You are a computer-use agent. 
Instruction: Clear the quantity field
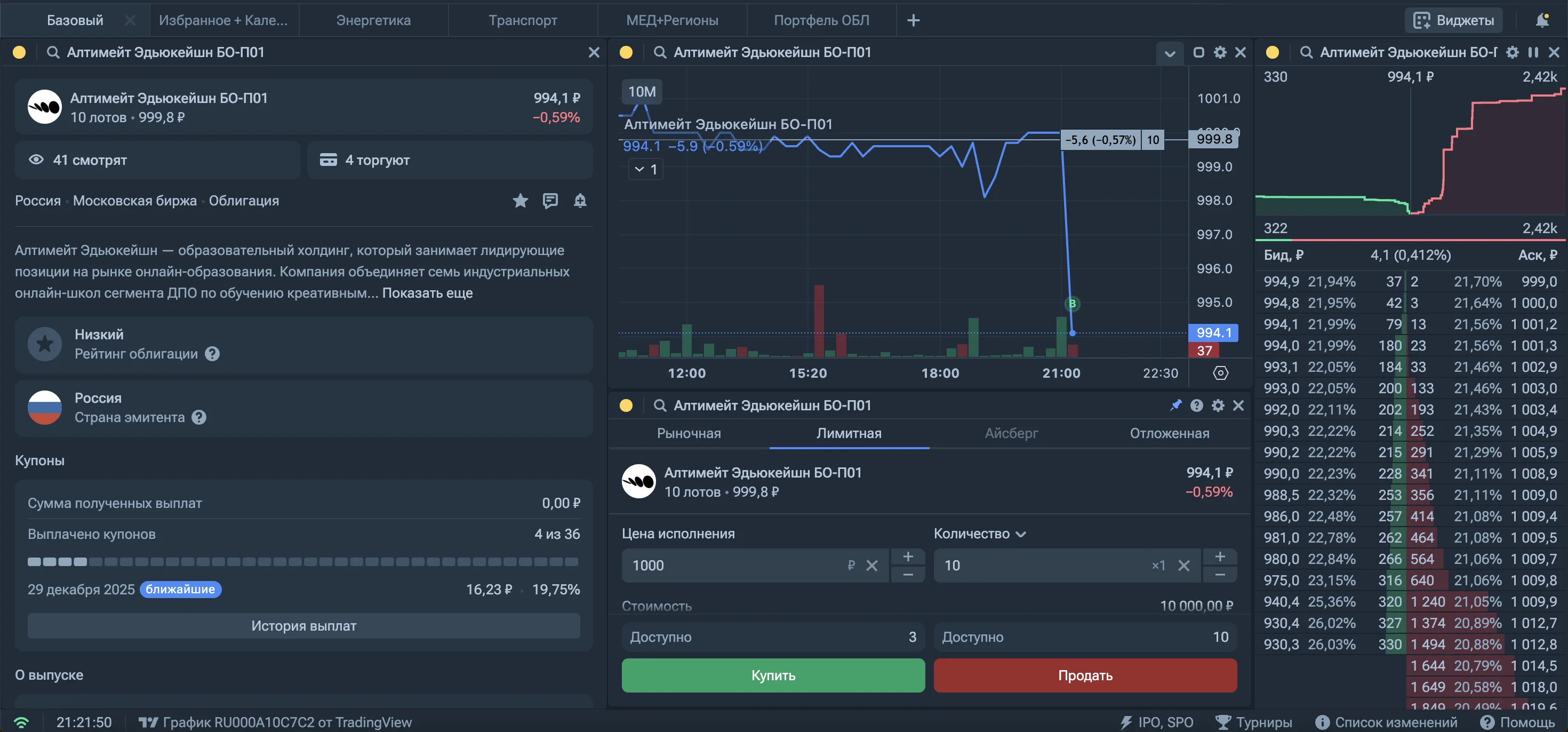pyautogui.click(x=1183, y=565)
